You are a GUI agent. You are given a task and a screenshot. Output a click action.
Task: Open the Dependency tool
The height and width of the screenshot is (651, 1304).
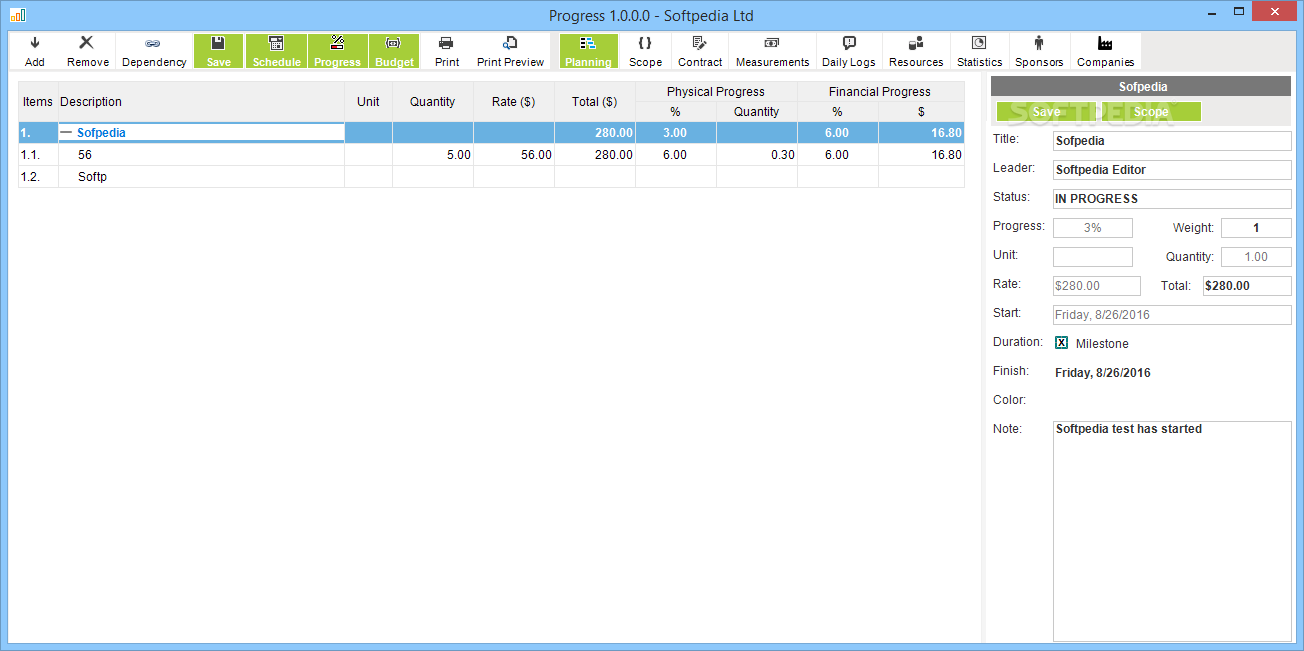click(154, 51)
